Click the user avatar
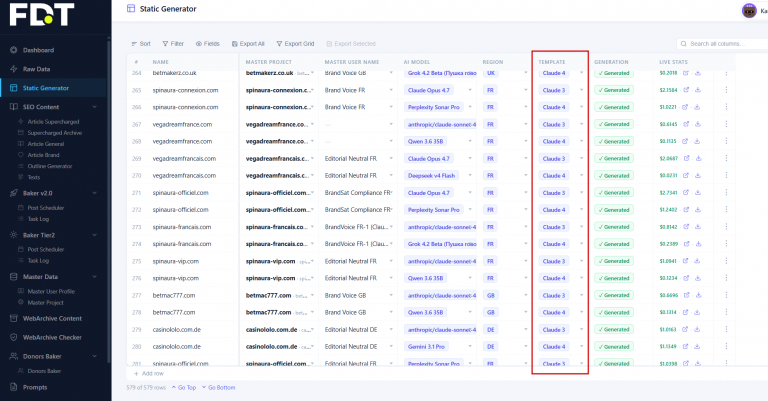Screen dimensions: 768x401 pyautogui.click(x=749, y=10)
